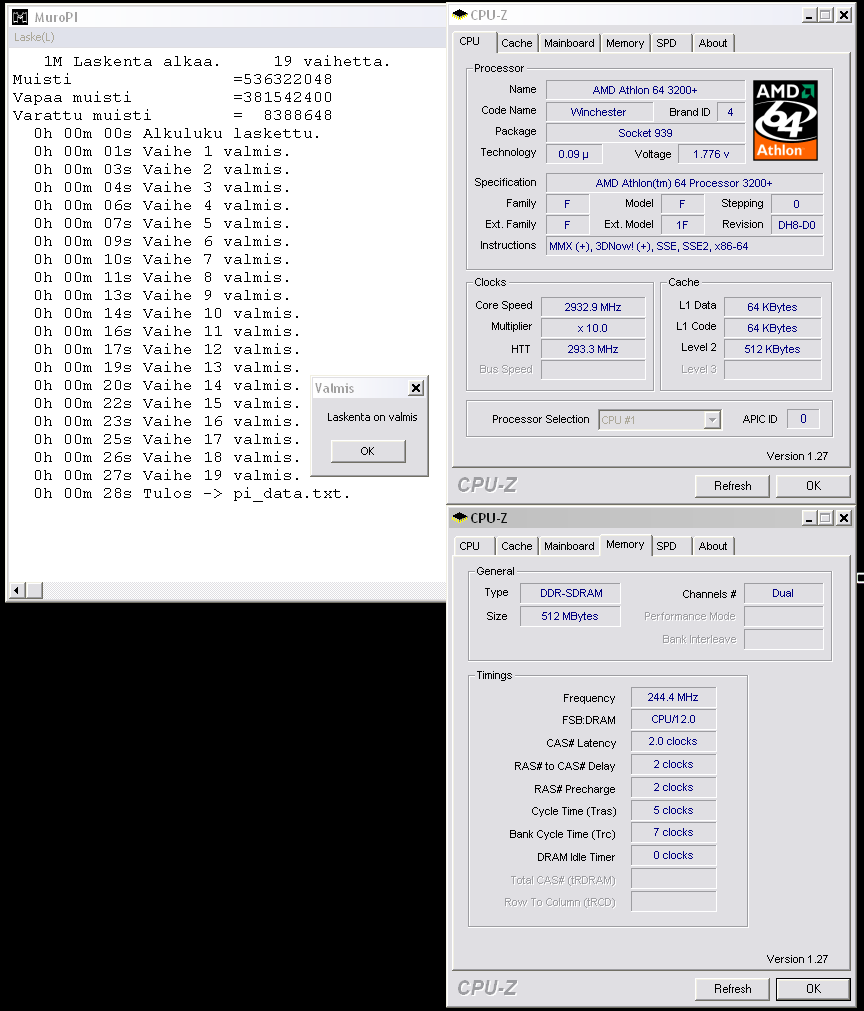Screen dimensions: 864x1011
Task: Click the CPU-Z icon in upper window title bar
Action: [x=460, y=15]
